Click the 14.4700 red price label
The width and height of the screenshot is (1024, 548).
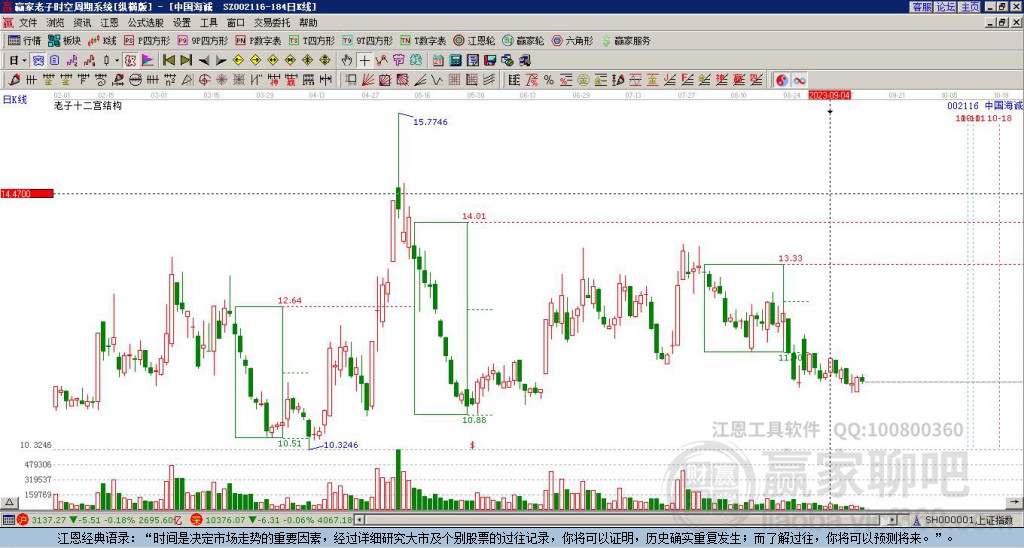coord(27,194)
